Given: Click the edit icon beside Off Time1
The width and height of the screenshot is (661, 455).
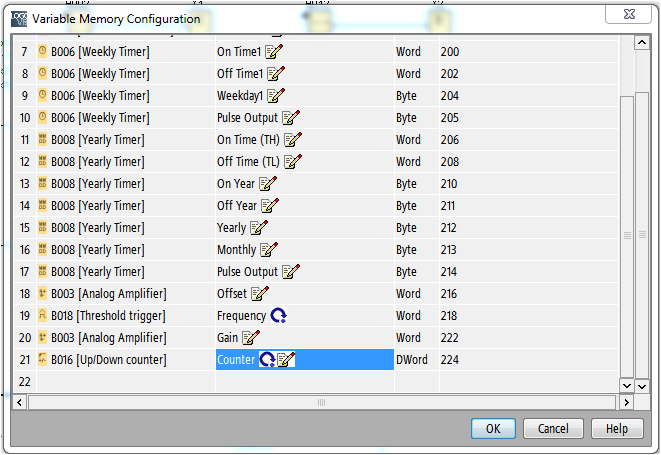Looking at the screenshot, I should click(276, 73).
